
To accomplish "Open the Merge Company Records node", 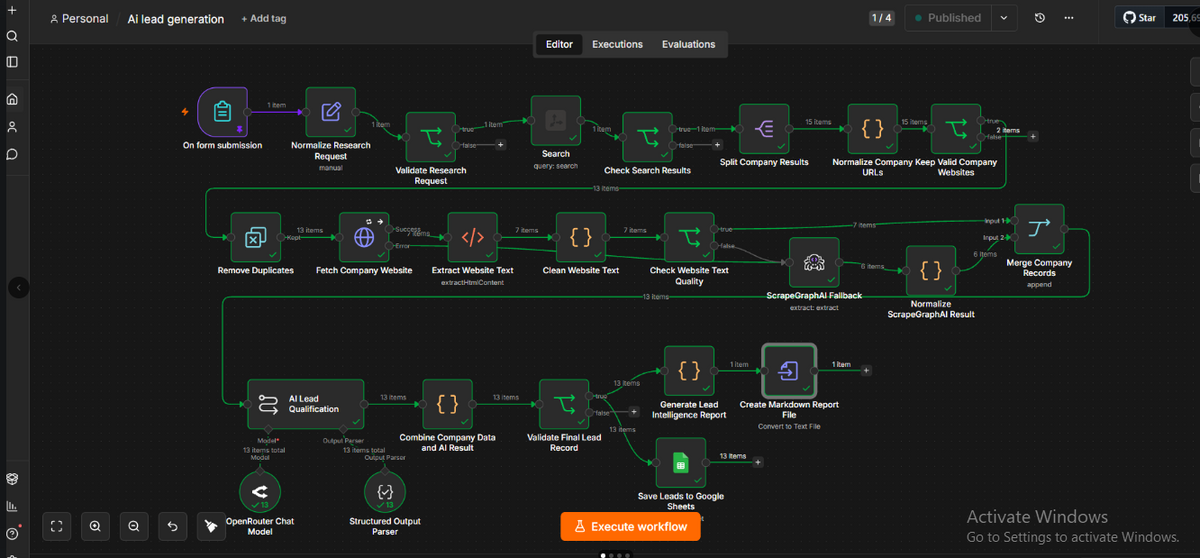I will (1039, 229).
